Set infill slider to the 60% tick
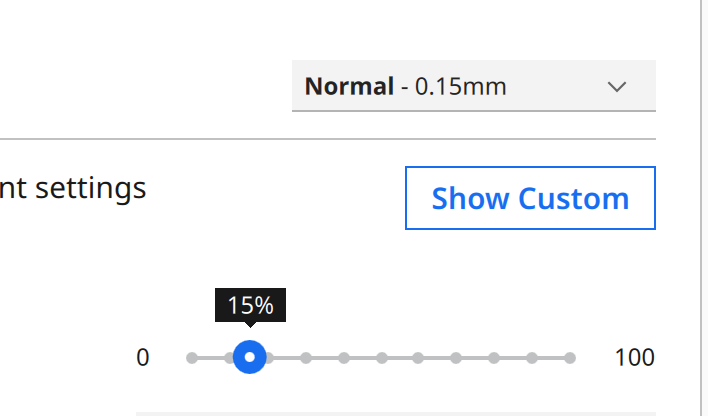Image resolution: width=708 pixels, height=416 pixels. pos(419,357)
